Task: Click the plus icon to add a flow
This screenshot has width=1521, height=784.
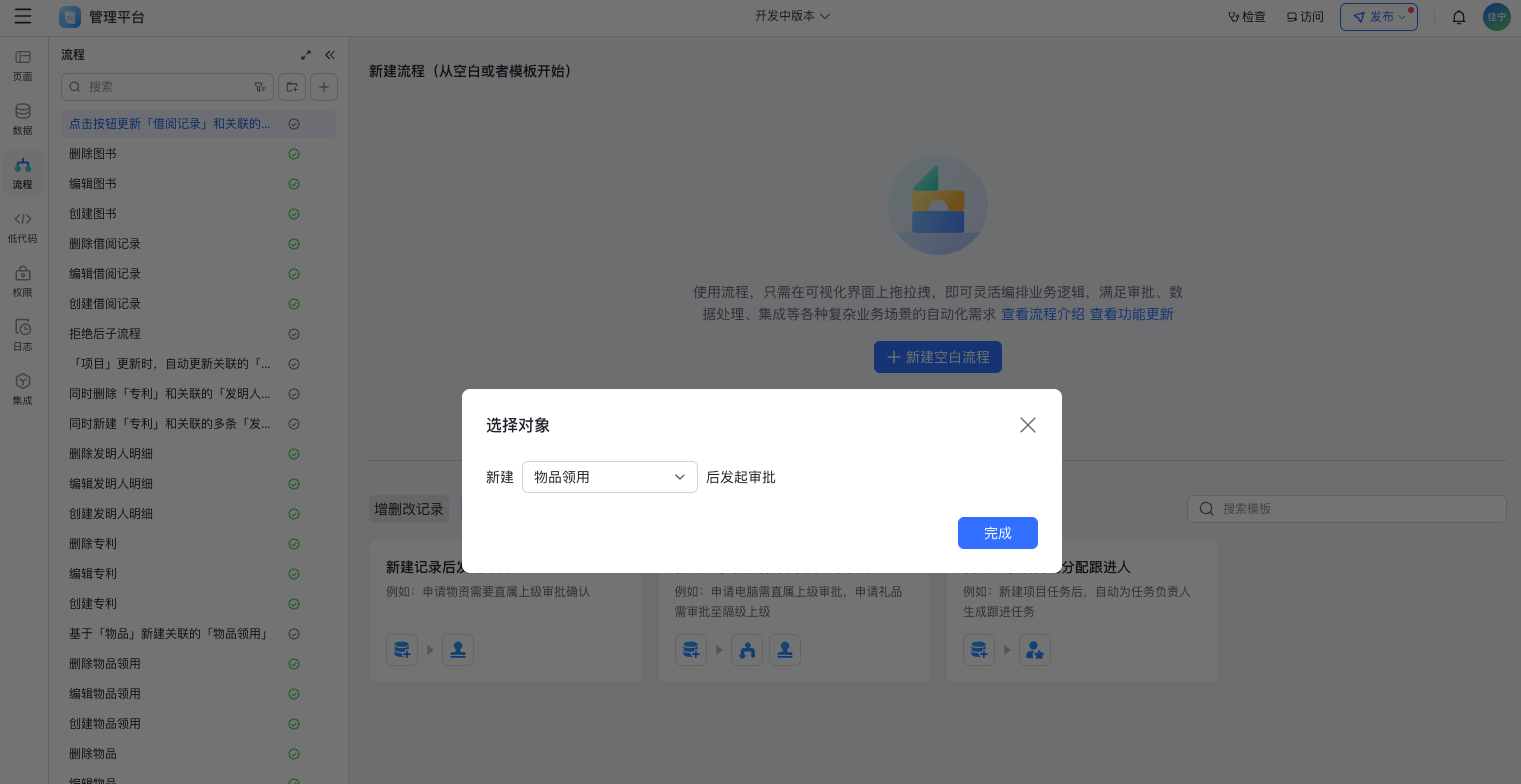Action: (324, 87)
